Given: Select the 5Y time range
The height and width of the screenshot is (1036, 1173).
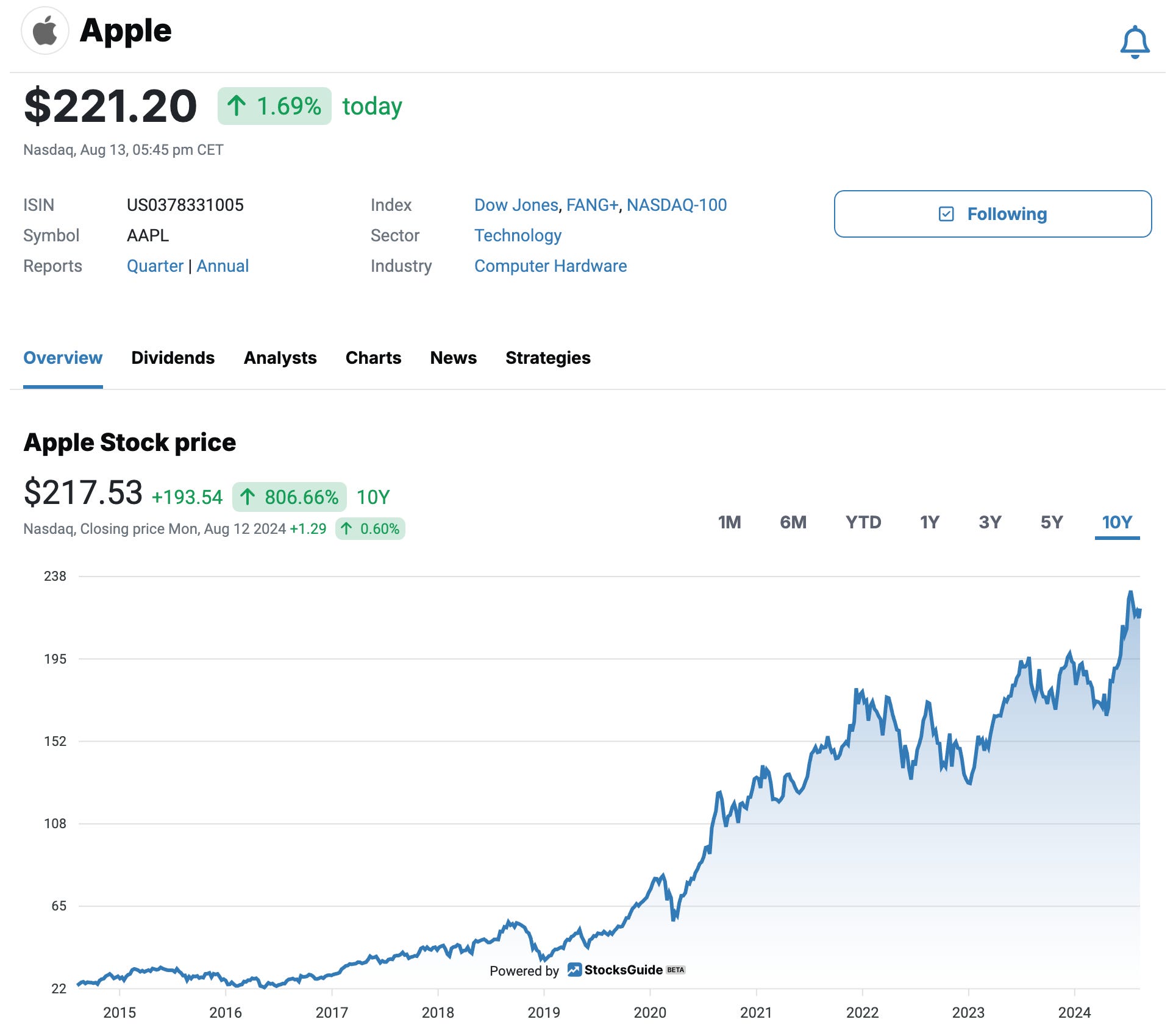Looking at the screenshot, I should click(1052, 522).
